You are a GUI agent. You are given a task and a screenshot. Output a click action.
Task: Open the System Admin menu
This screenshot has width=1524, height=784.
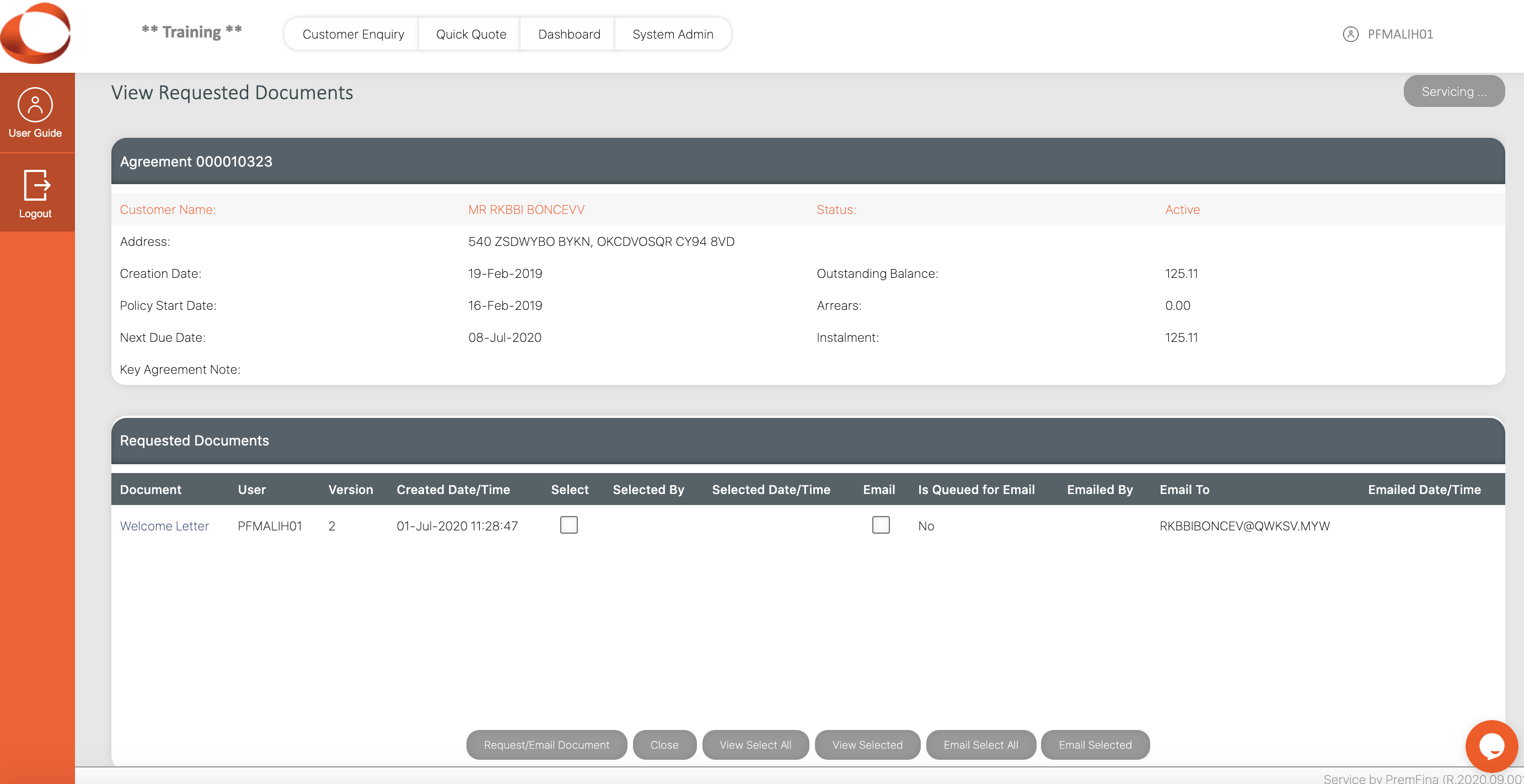(x=673, y=34)
